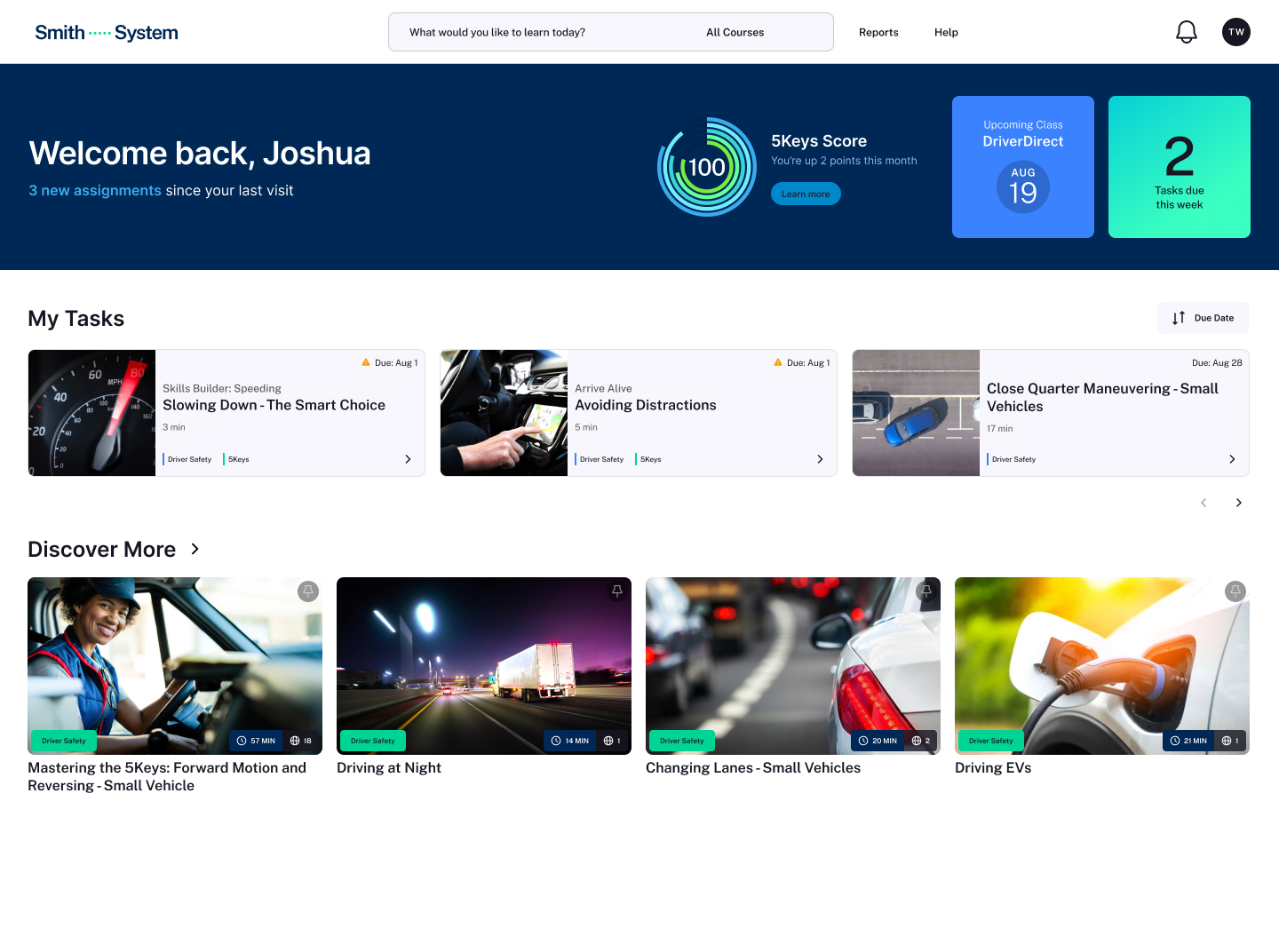This screenshot has height=952, width=1279.
Task: Toggle the pin on Driving at Night card
Action: (616, 591)
